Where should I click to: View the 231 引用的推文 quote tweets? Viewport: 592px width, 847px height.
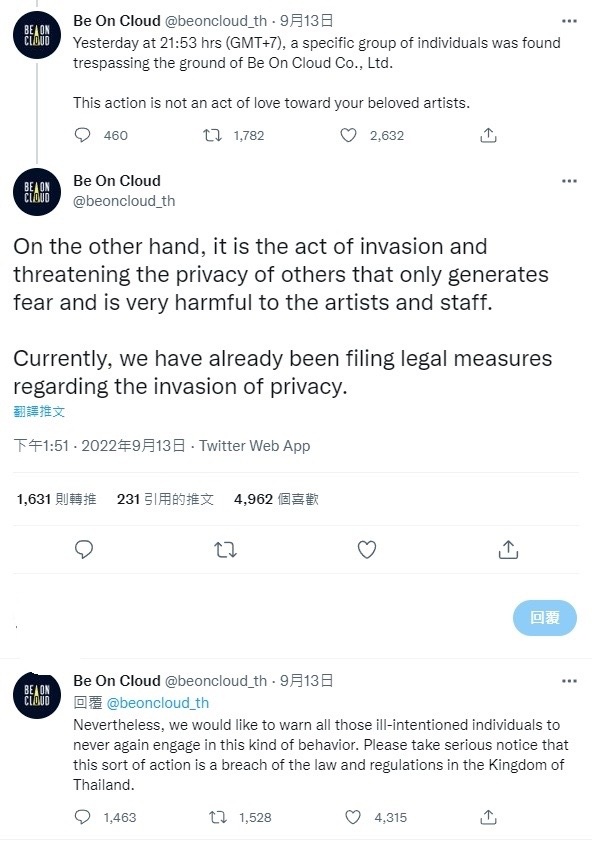pos(165,499)
